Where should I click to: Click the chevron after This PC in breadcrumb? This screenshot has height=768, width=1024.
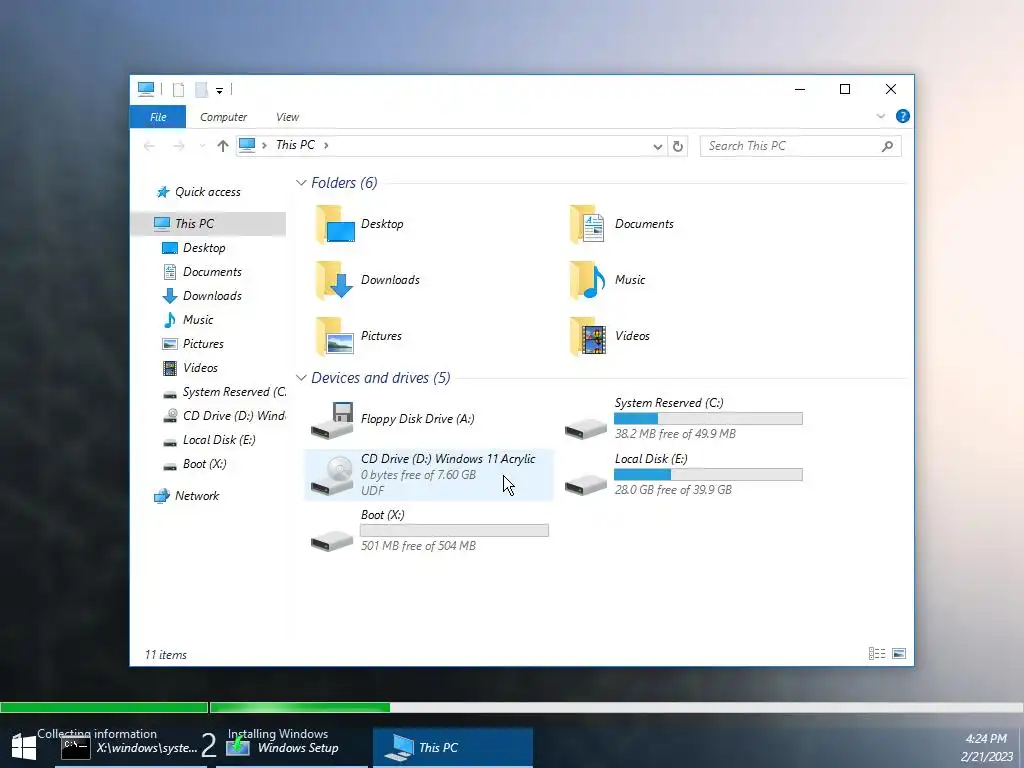326,145
